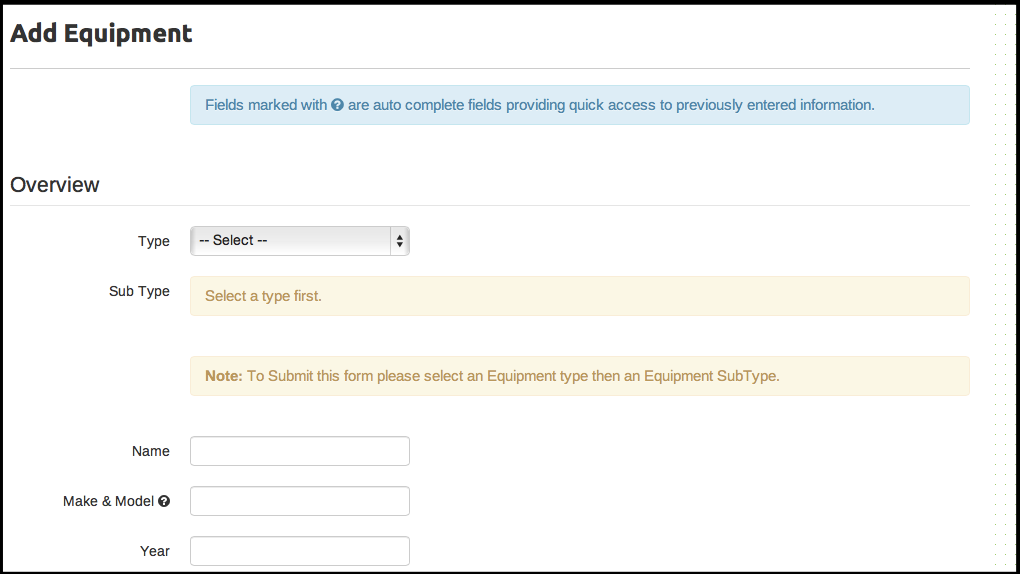Click the Type field label
Screen dimensions: 1020x574
tap(154, 241)
